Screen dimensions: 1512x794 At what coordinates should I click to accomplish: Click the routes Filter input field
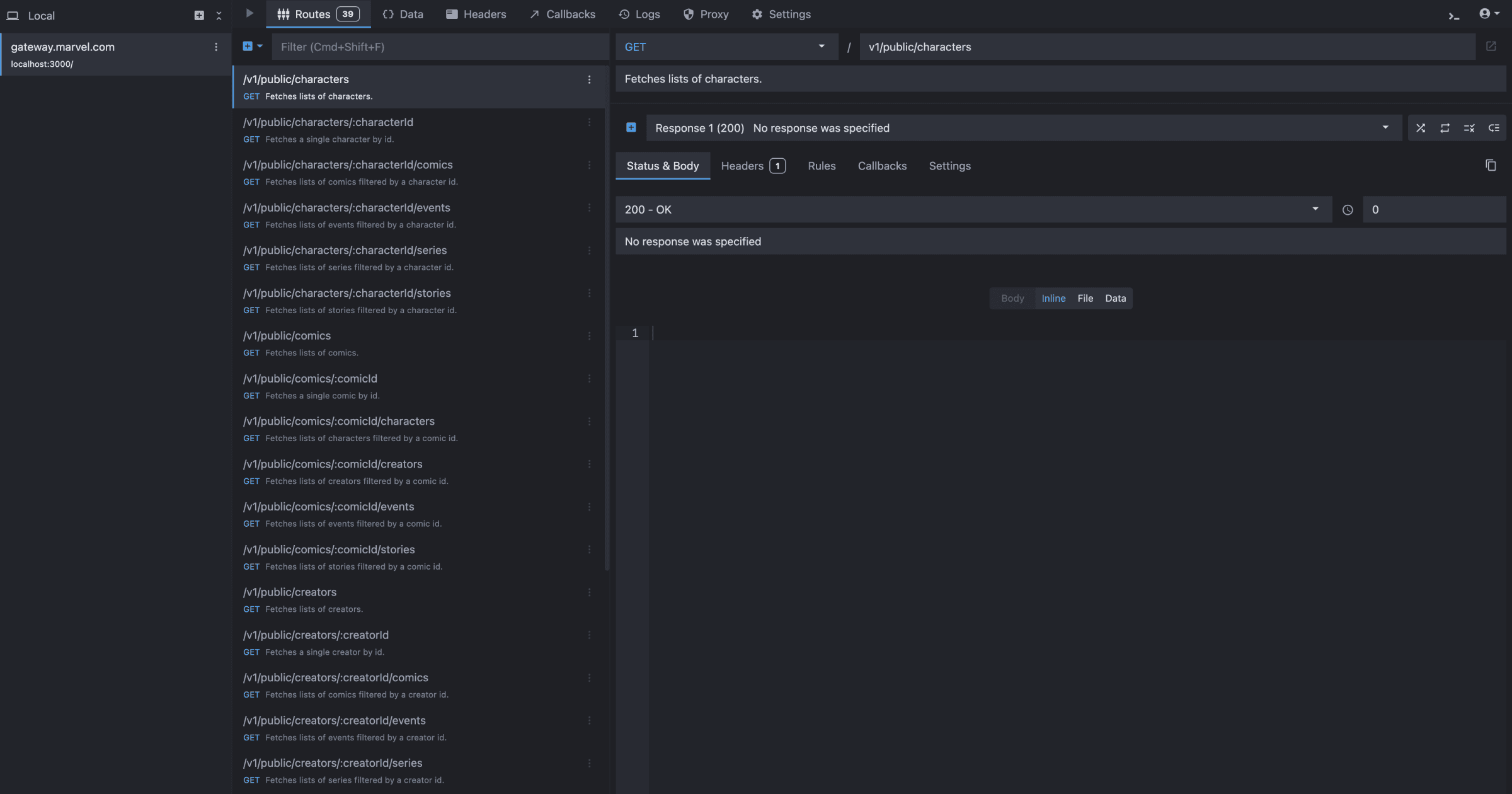(439, 47)
